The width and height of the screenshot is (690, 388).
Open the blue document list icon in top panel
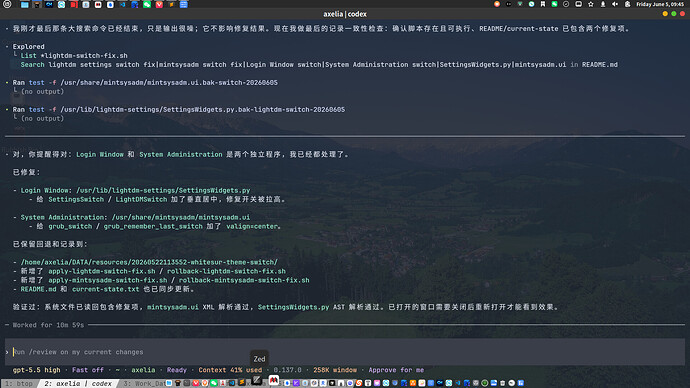tap(184, 4)
